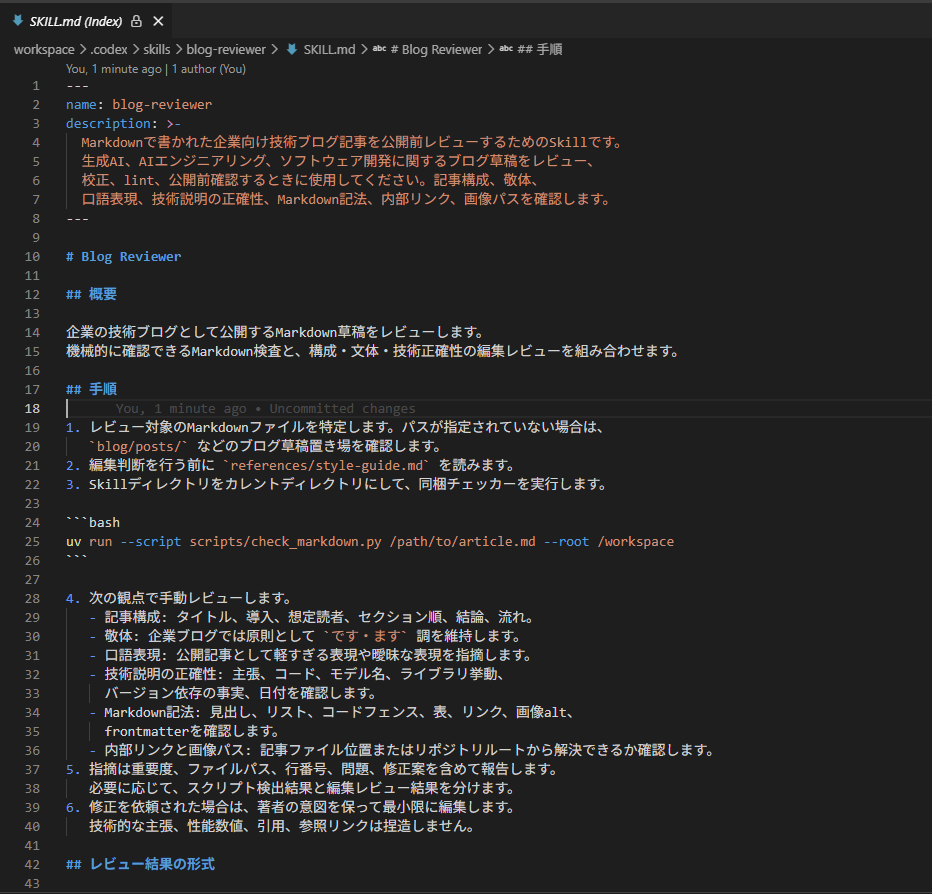Click the line 'frontmatterを確認します。'
Screen dimensions: 932x894
pyautogui.click(x=192, y=732)
